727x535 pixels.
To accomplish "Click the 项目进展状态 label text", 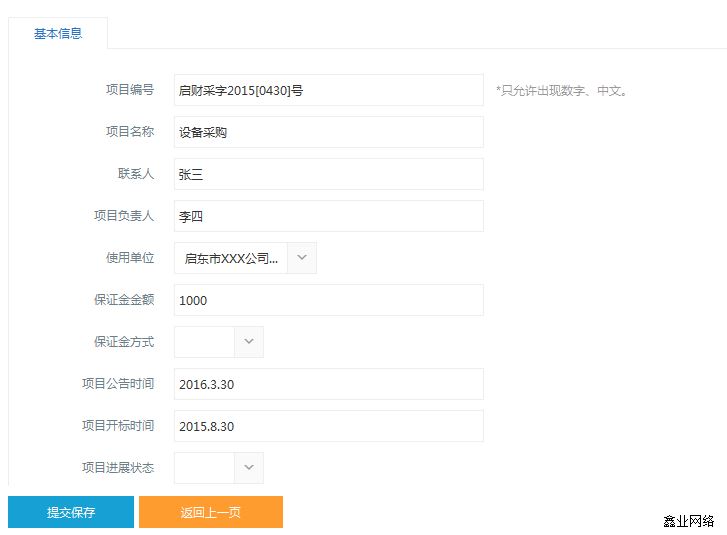I will click(x=118, y=467).
